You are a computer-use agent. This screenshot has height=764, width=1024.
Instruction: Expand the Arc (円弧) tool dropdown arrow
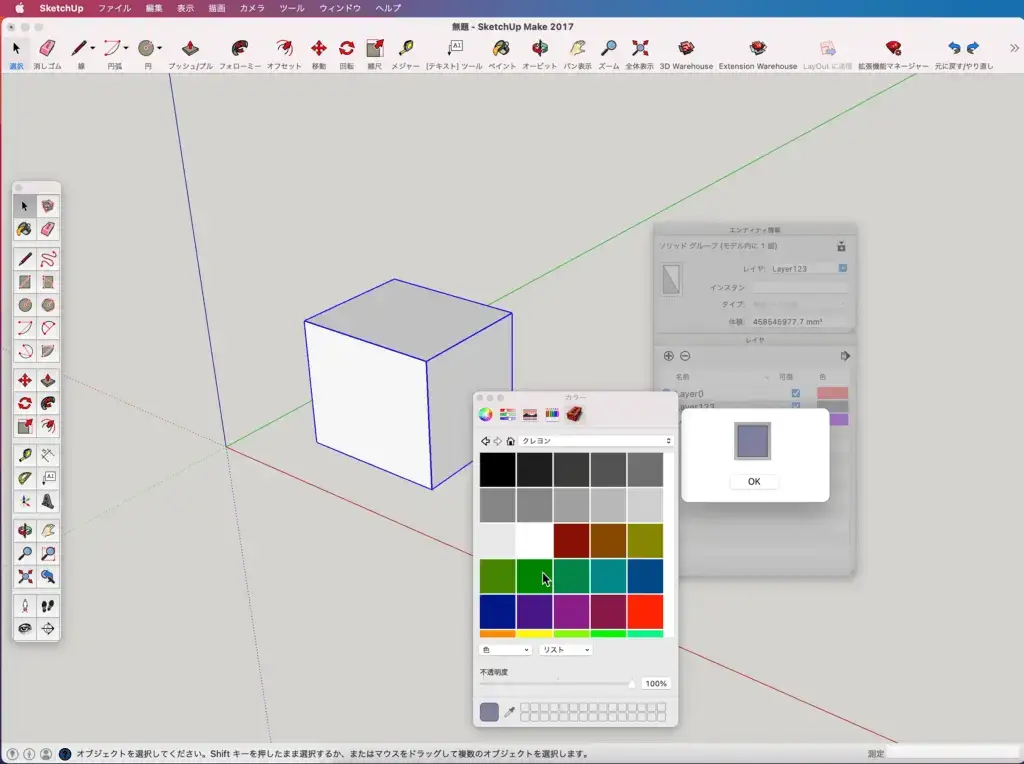click(126, 48)
